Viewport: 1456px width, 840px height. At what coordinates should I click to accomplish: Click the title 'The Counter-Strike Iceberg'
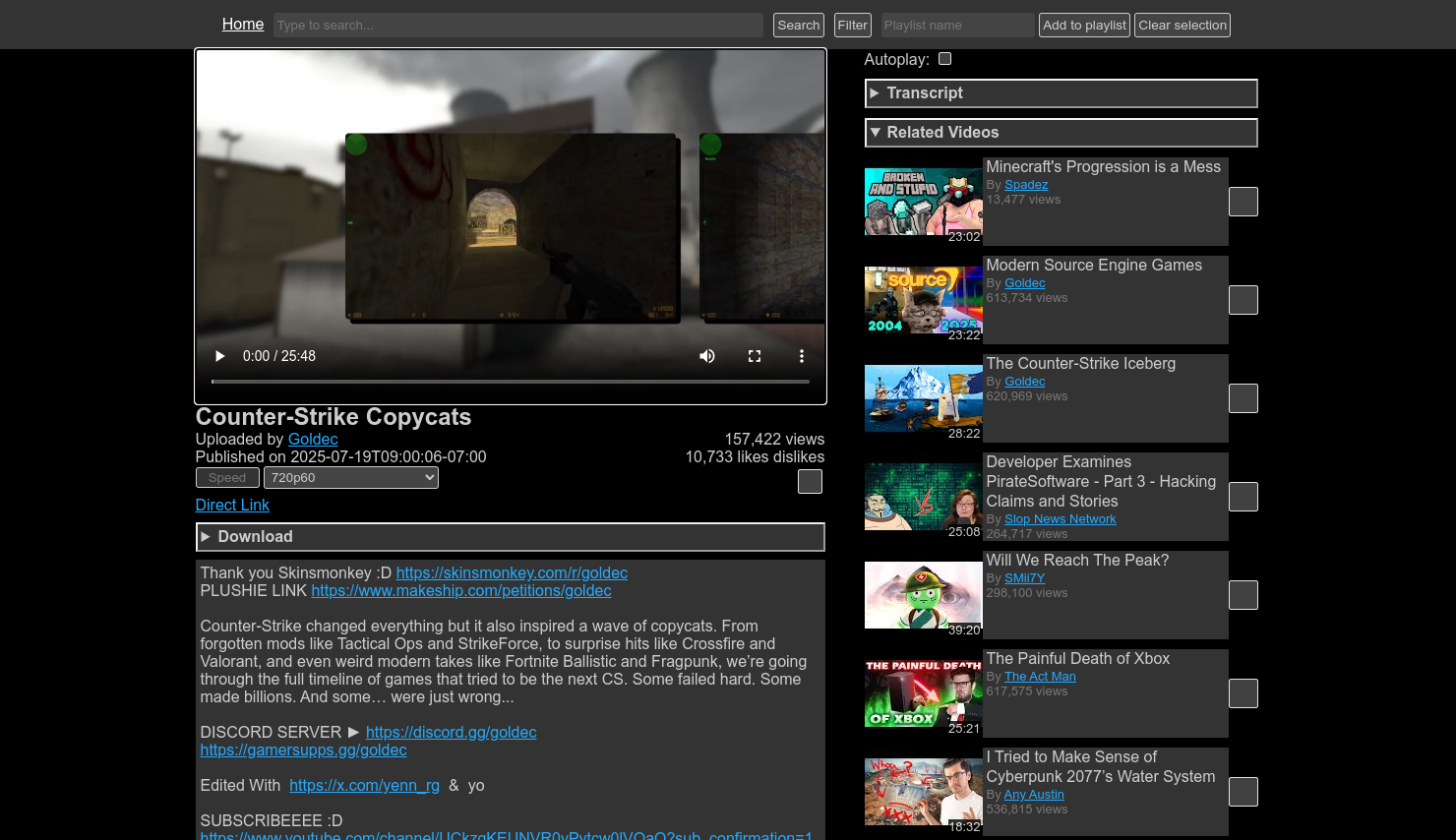click(1081, 364)
